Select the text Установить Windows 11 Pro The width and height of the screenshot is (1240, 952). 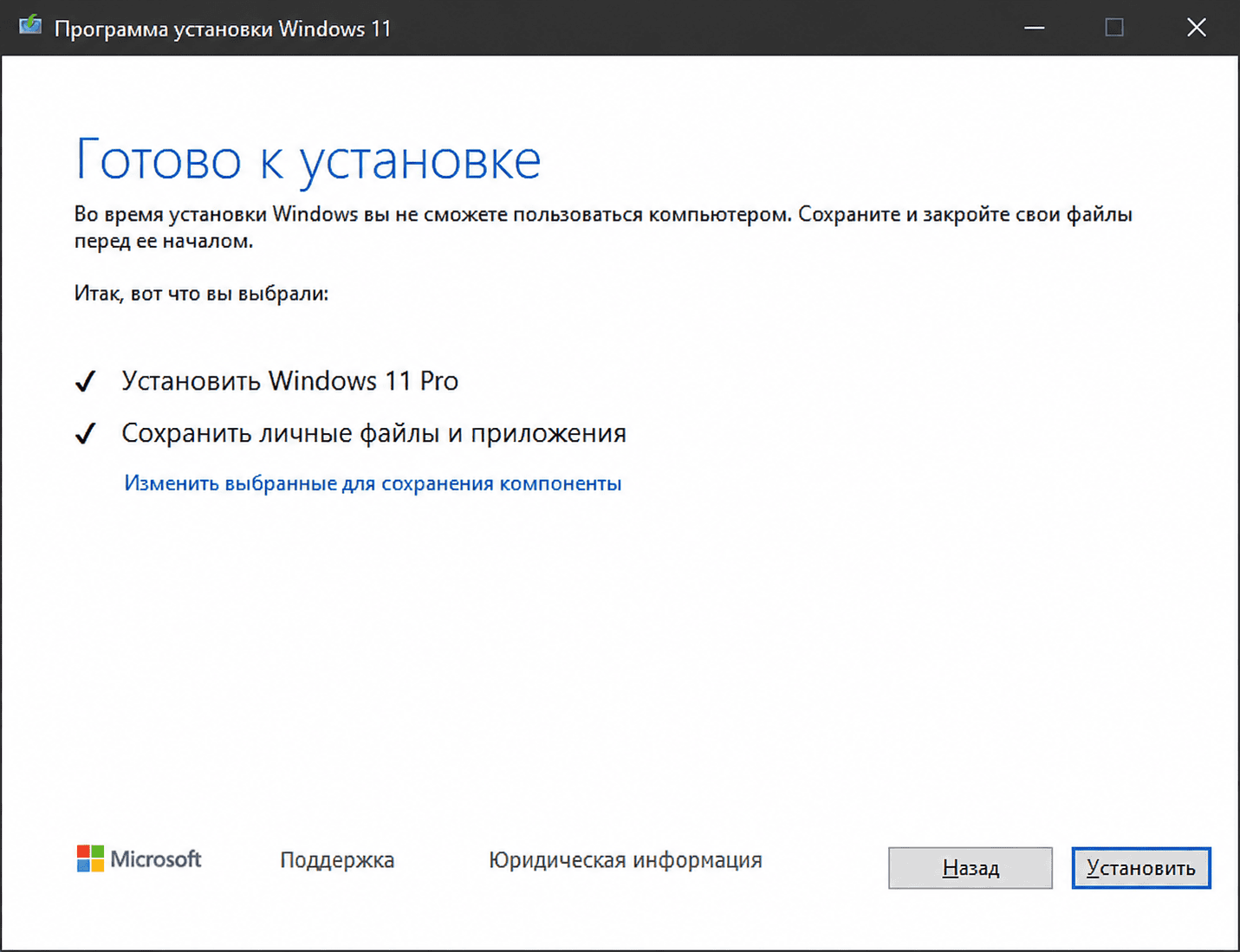[289, 381]
